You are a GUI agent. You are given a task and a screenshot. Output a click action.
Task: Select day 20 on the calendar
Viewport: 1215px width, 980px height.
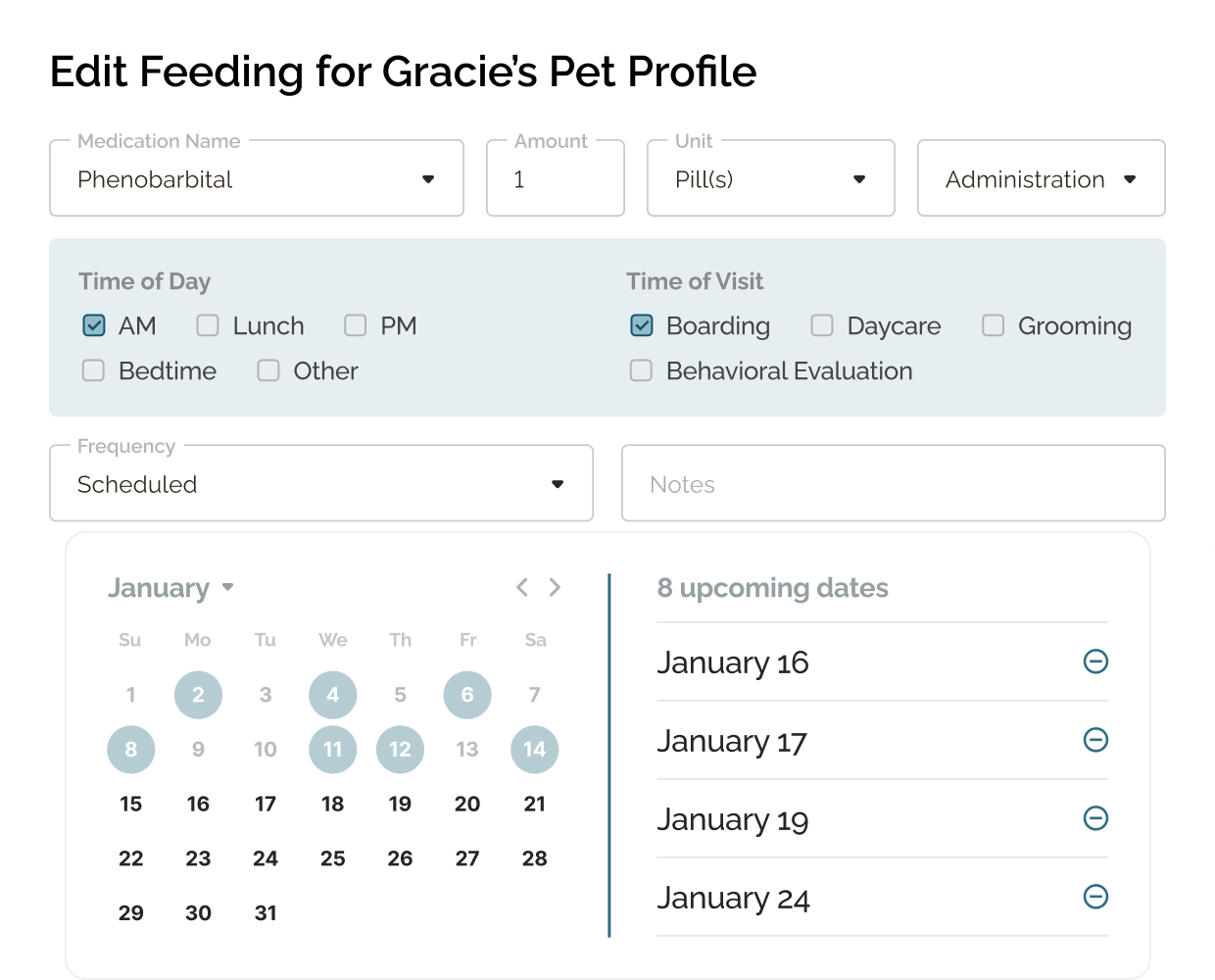coord(467,804)
